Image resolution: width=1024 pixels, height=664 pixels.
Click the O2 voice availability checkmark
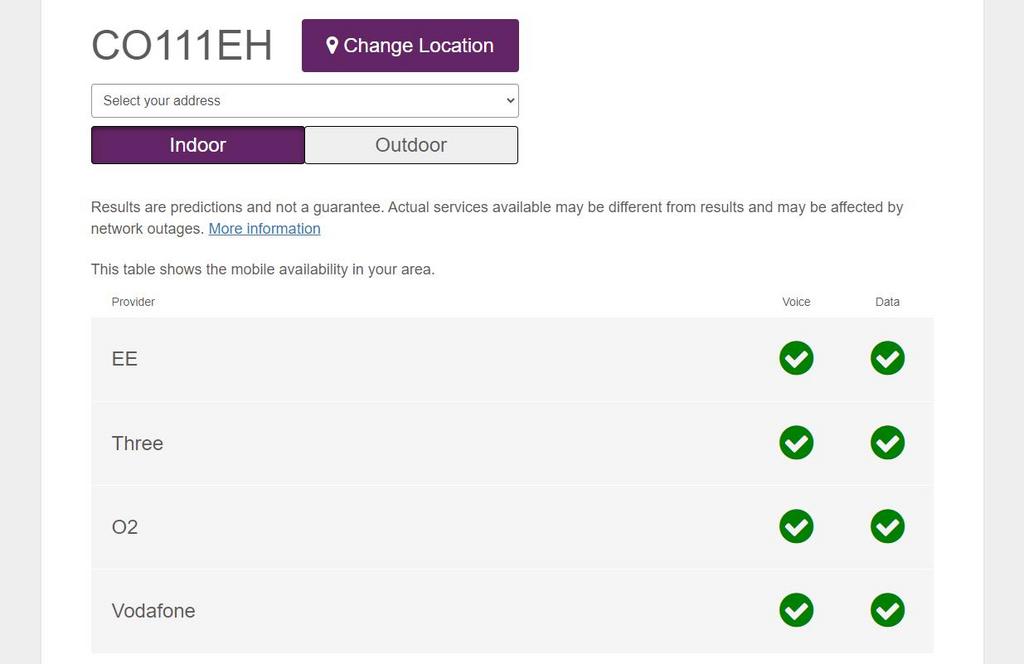796,526
